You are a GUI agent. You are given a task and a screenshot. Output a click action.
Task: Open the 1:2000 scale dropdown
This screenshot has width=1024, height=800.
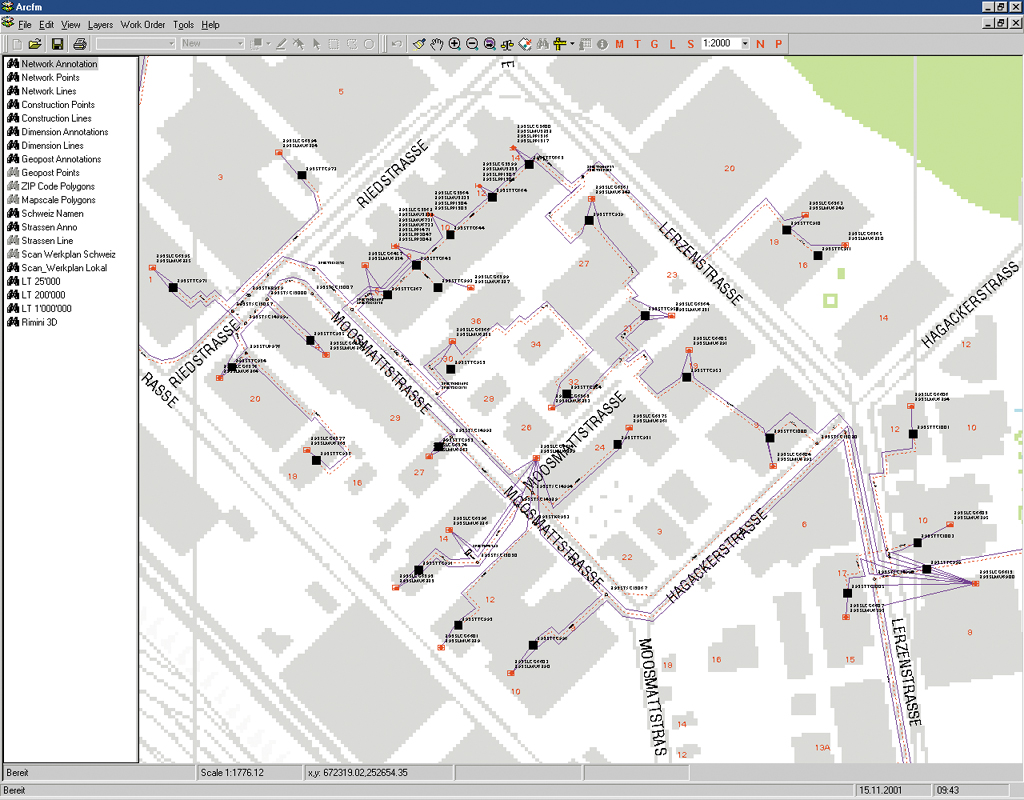pyautogui.click(x=745, y=44)
